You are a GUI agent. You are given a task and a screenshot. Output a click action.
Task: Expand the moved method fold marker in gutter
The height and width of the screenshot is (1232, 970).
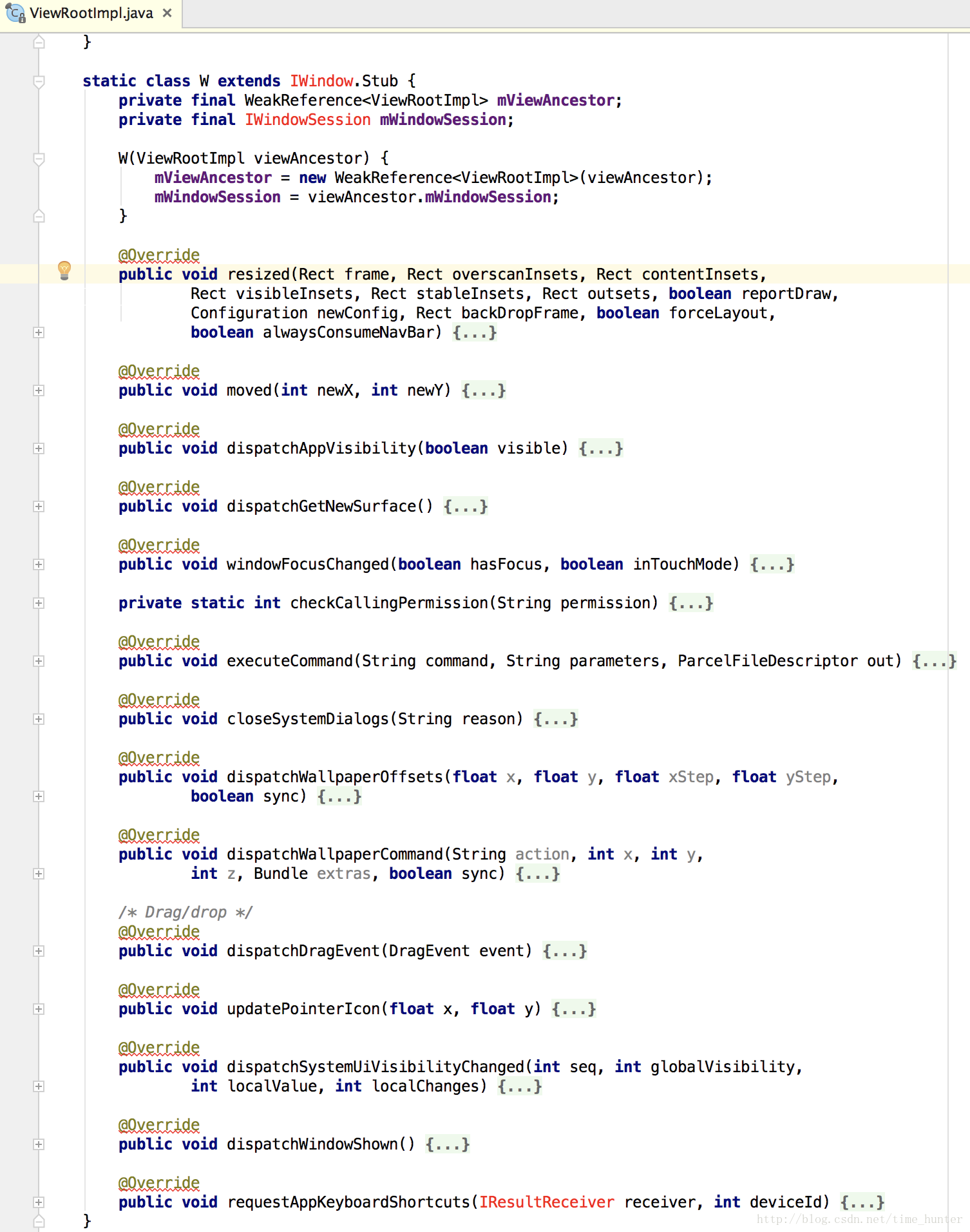pyautogui.click(x=39, y=390)
